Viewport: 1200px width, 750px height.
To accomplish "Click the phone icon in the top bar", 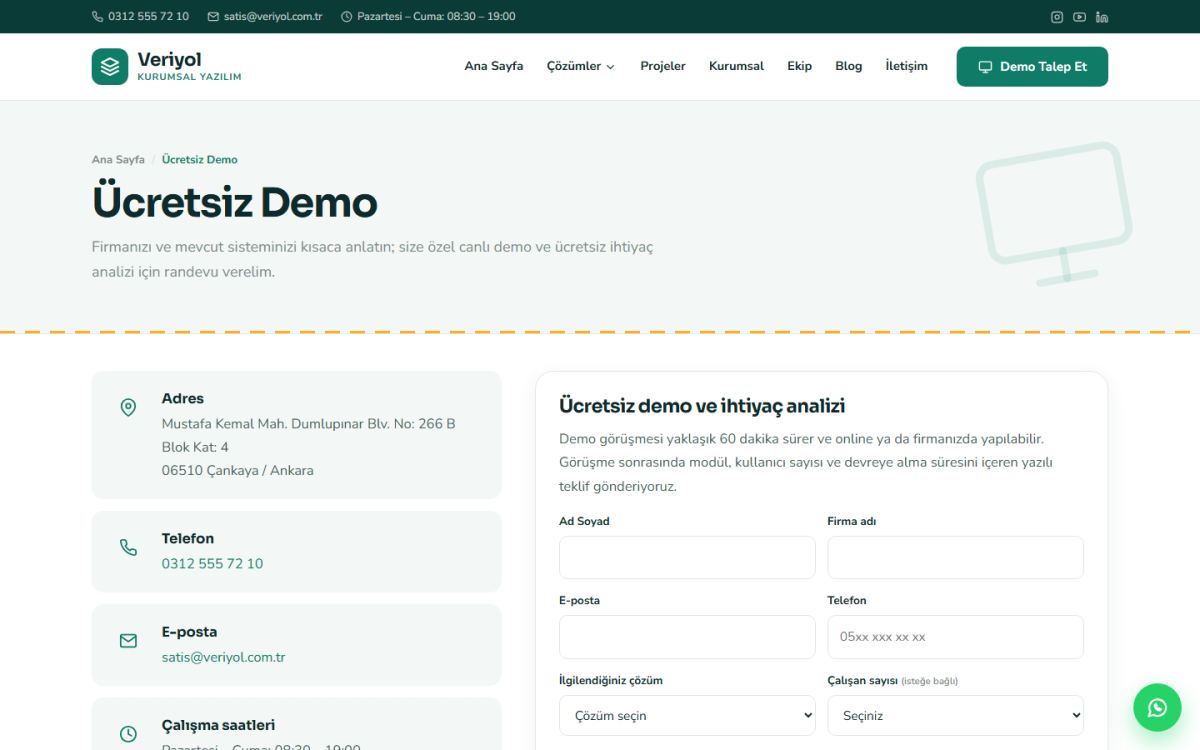I will [97, 17].
